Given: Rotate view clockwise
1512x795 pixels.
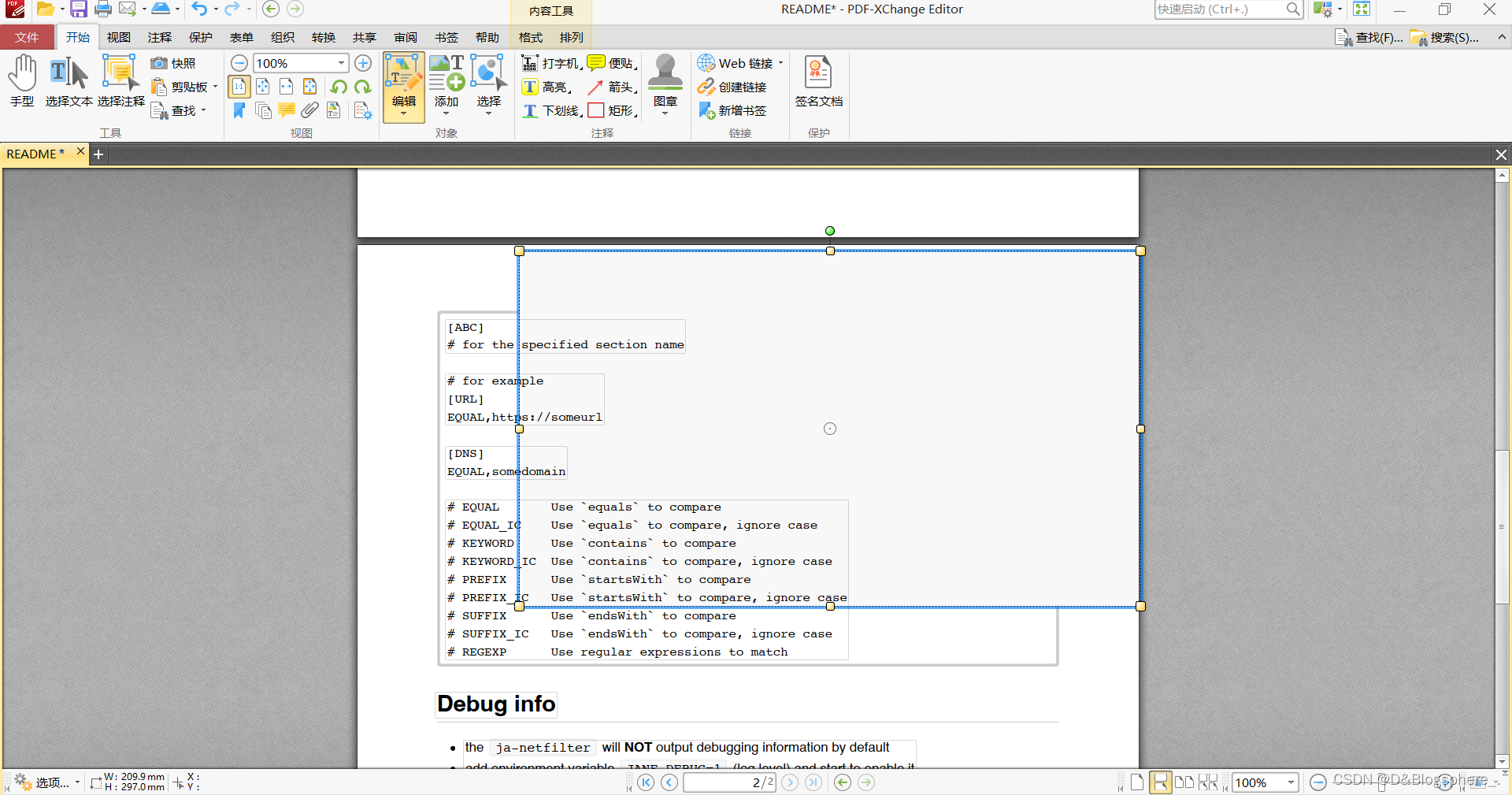Looking at the screenshot, I should click(x=363, y=87).
